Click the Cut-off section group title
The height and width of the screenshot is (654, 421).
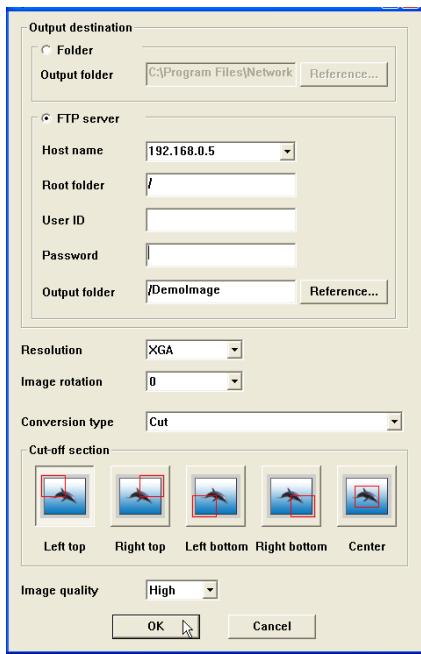point(69,450)
